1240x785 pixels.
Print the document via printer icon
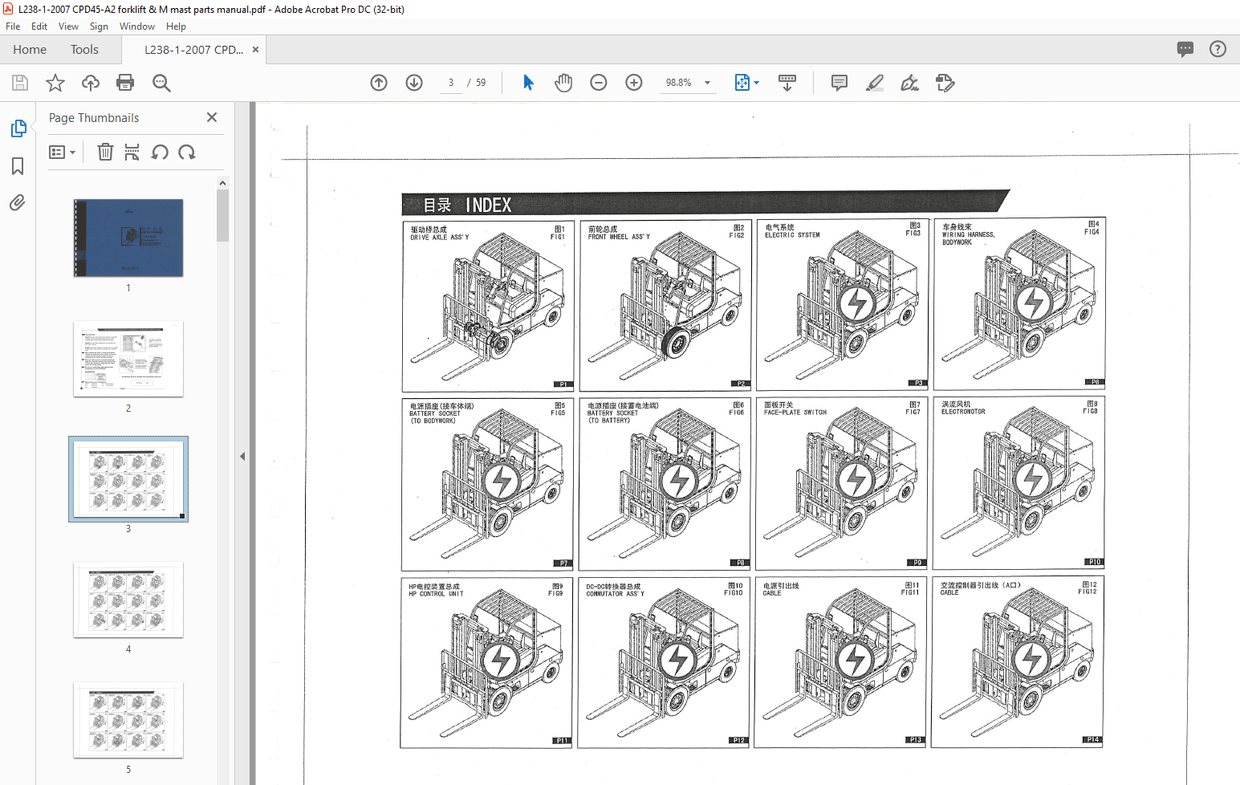coord(125,83)
